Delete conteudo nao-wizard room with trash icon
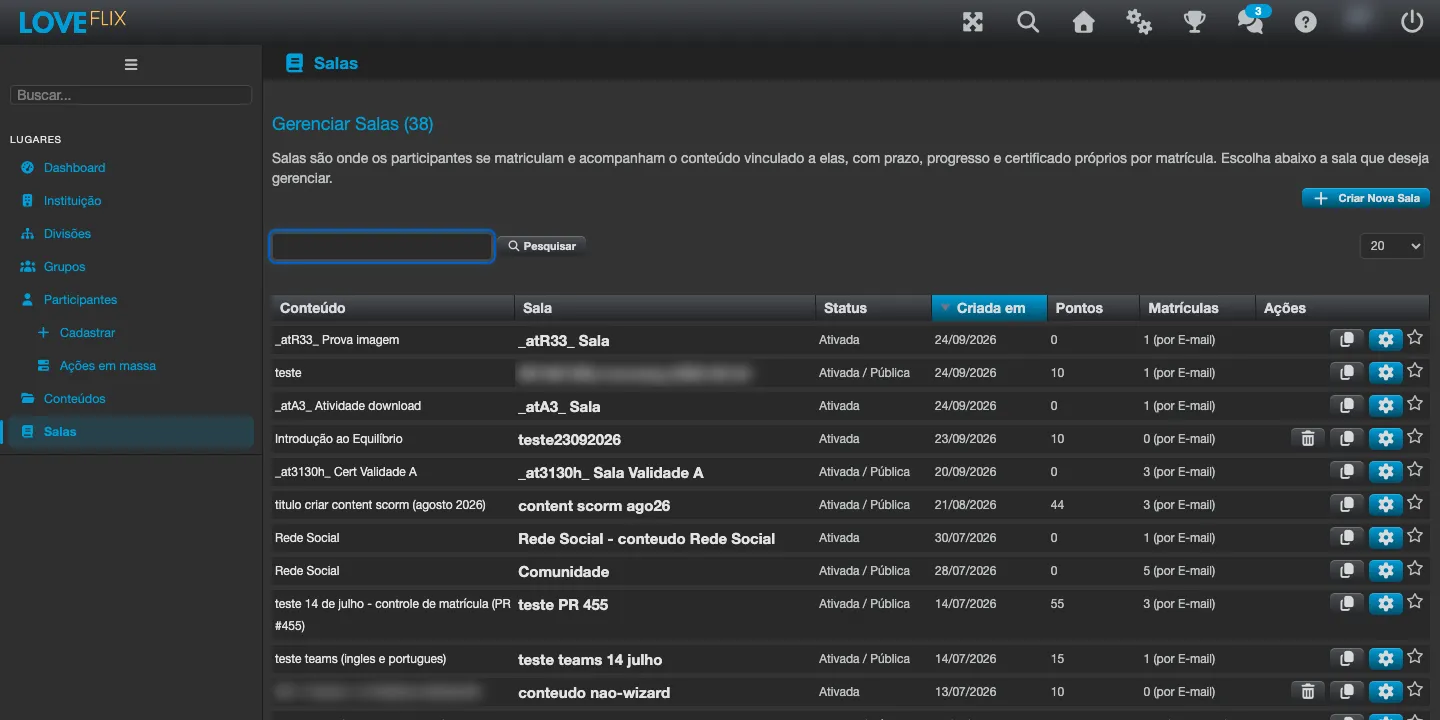The width and height of the screenshot is (1440, 720). pyautogui.click(x=1308, y=691)
